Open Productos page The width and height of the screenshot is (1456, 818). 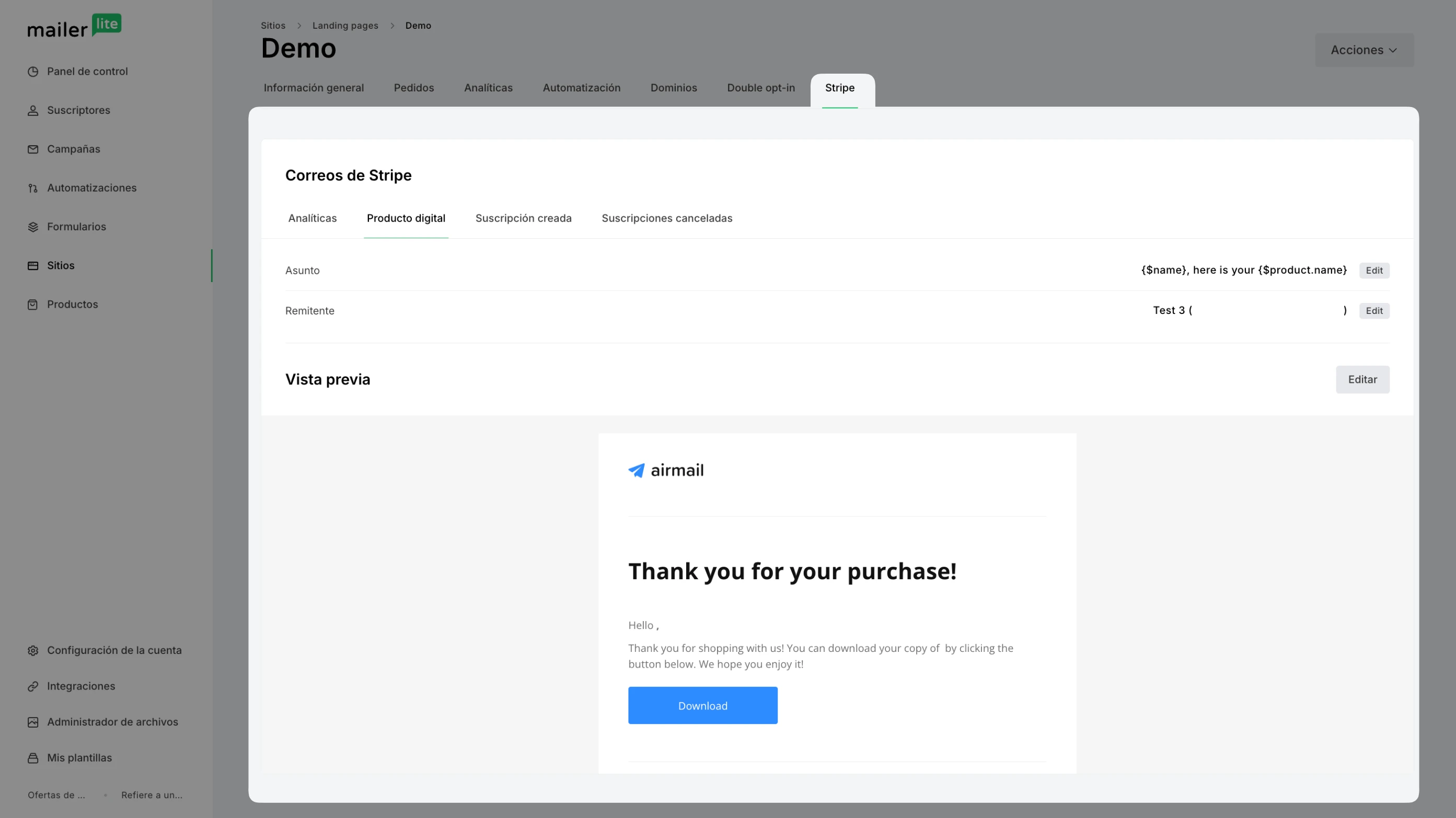72,305
